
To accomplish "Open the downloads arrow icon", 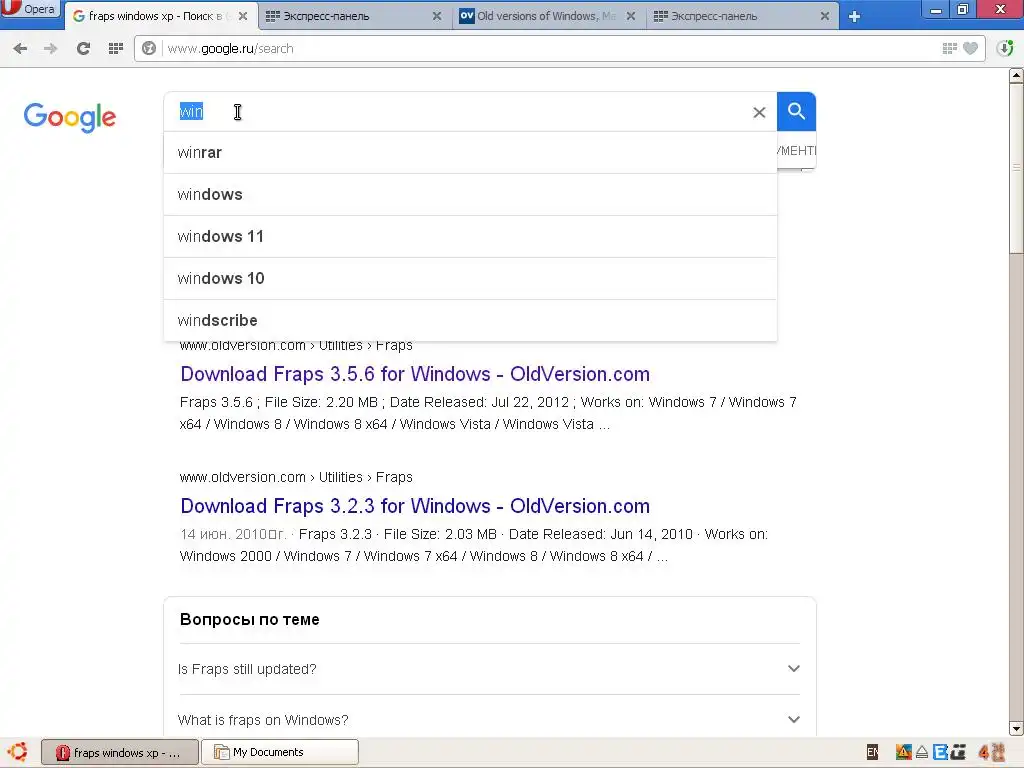I will point(1005,48).
